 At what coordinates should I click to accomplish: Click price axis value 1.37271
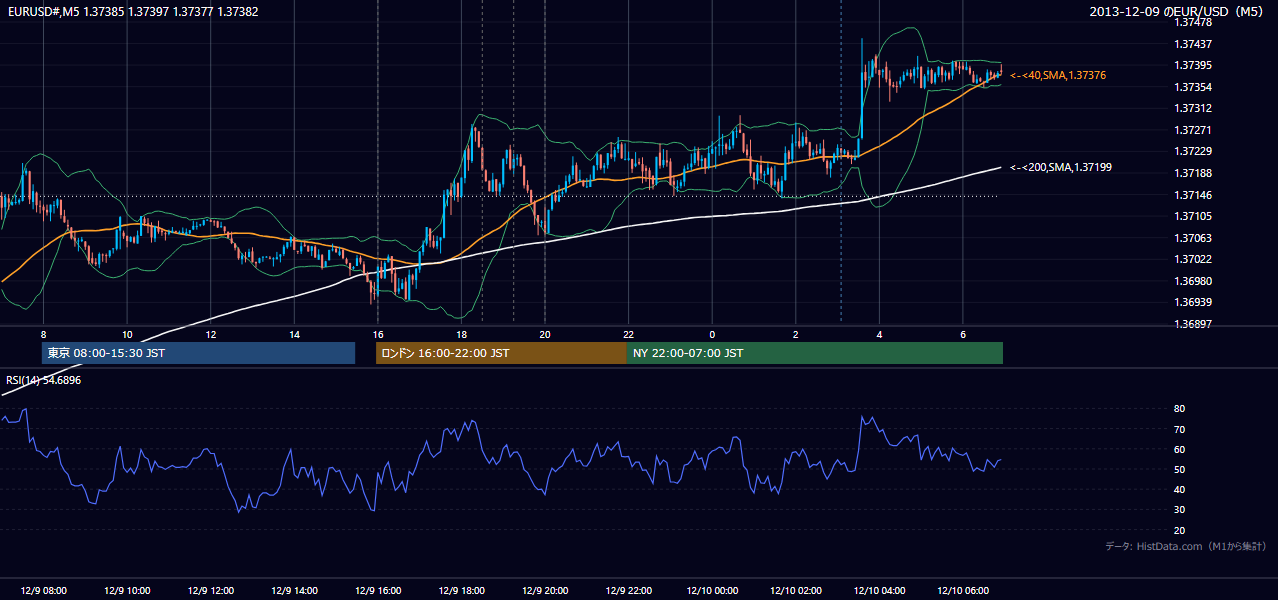[x=1193, y=130]
